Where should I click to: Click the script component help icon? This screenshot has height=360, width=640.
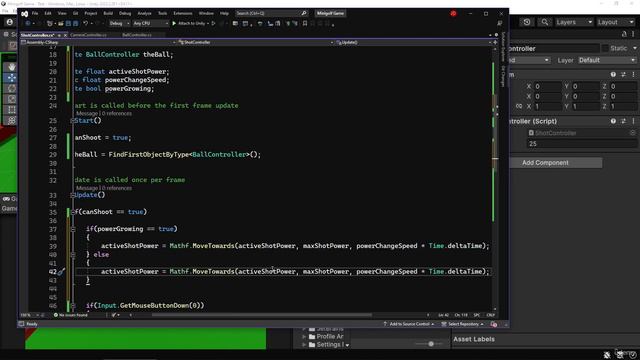point(613,121)
